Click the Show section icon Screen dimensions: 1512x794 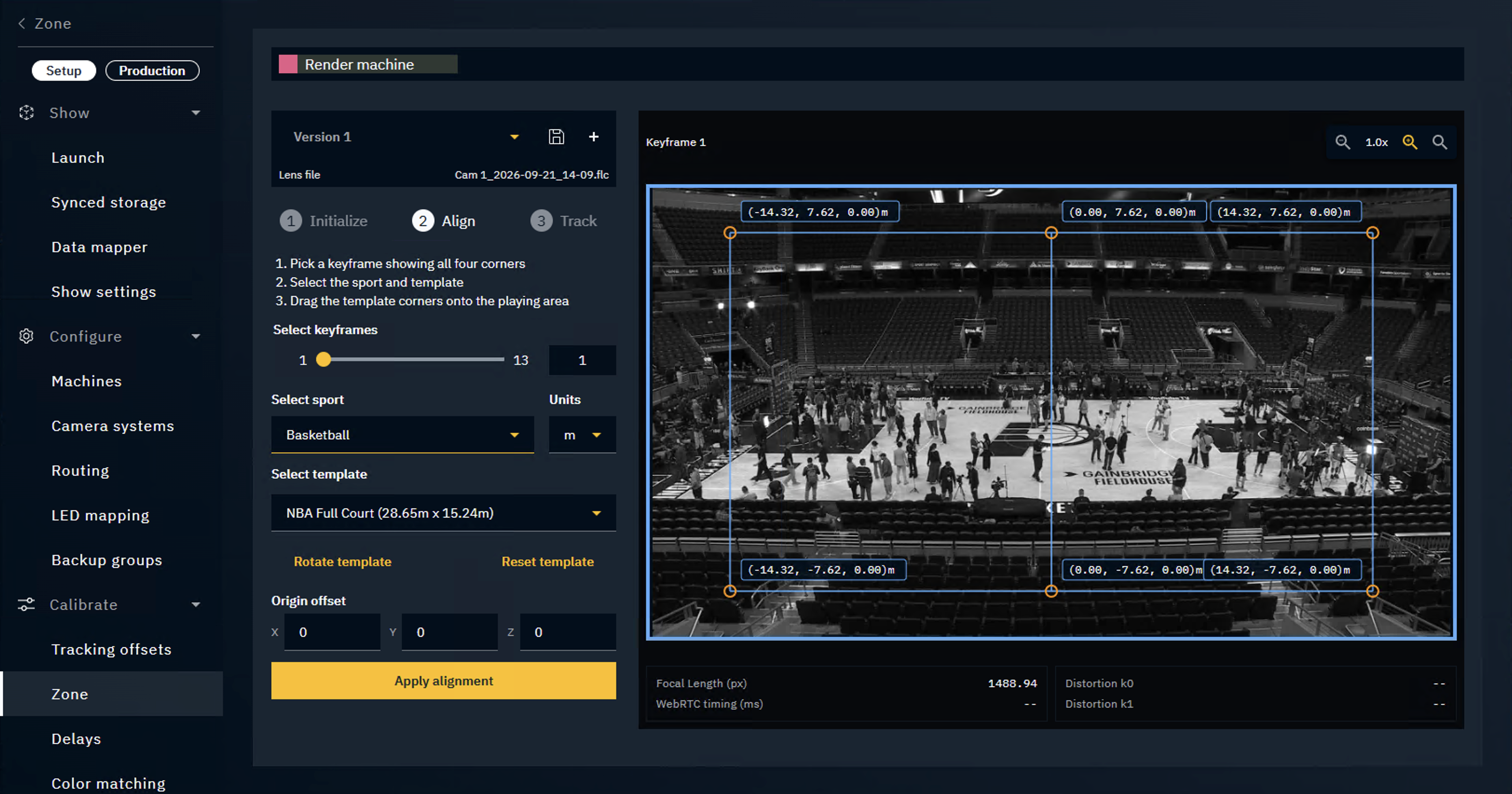point(27,113)
